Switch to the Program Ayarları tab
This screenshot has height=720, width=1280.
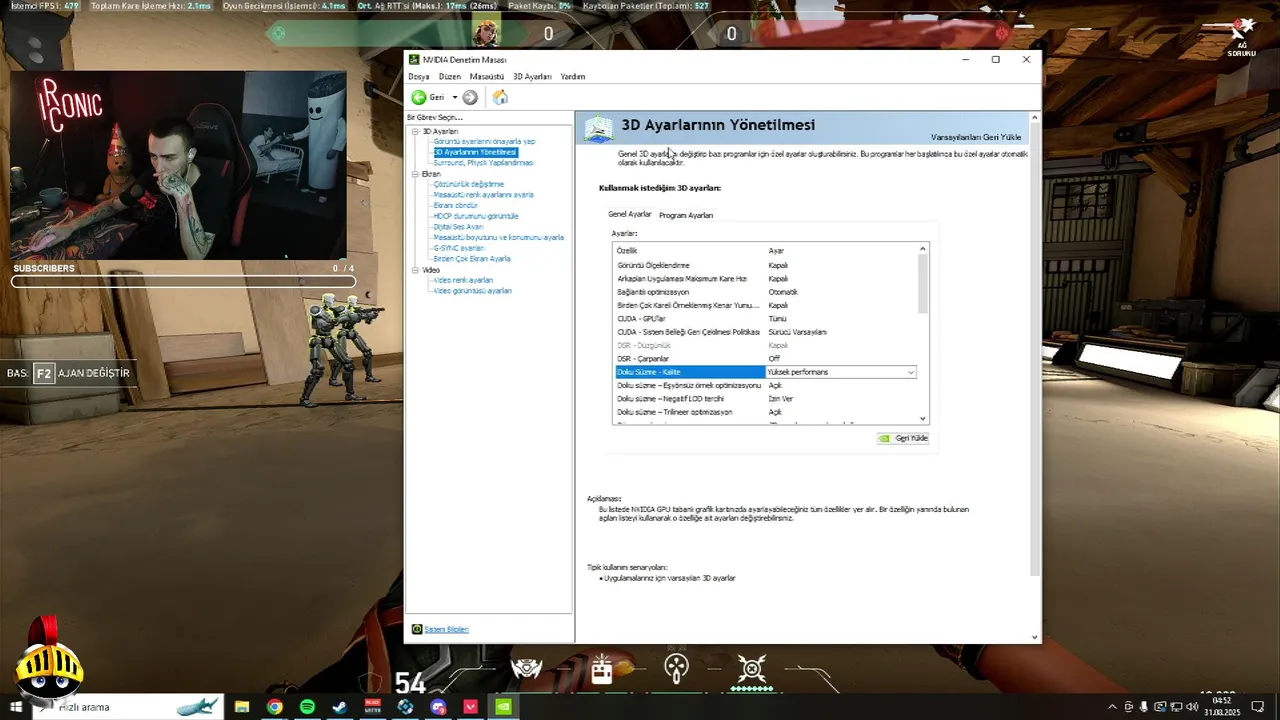[686, 215]
